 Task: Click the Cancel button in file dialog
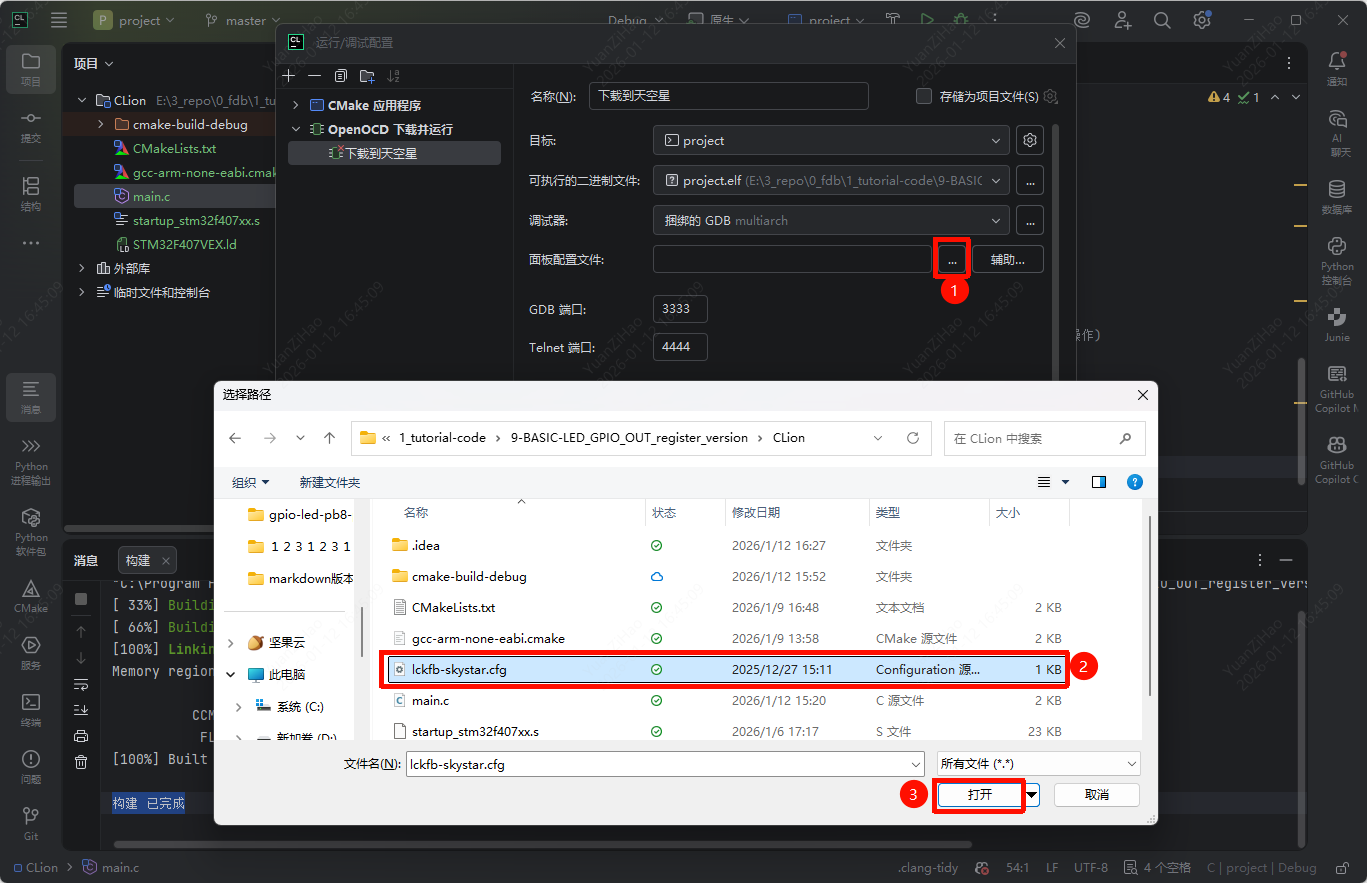(x=1096, y=794)
